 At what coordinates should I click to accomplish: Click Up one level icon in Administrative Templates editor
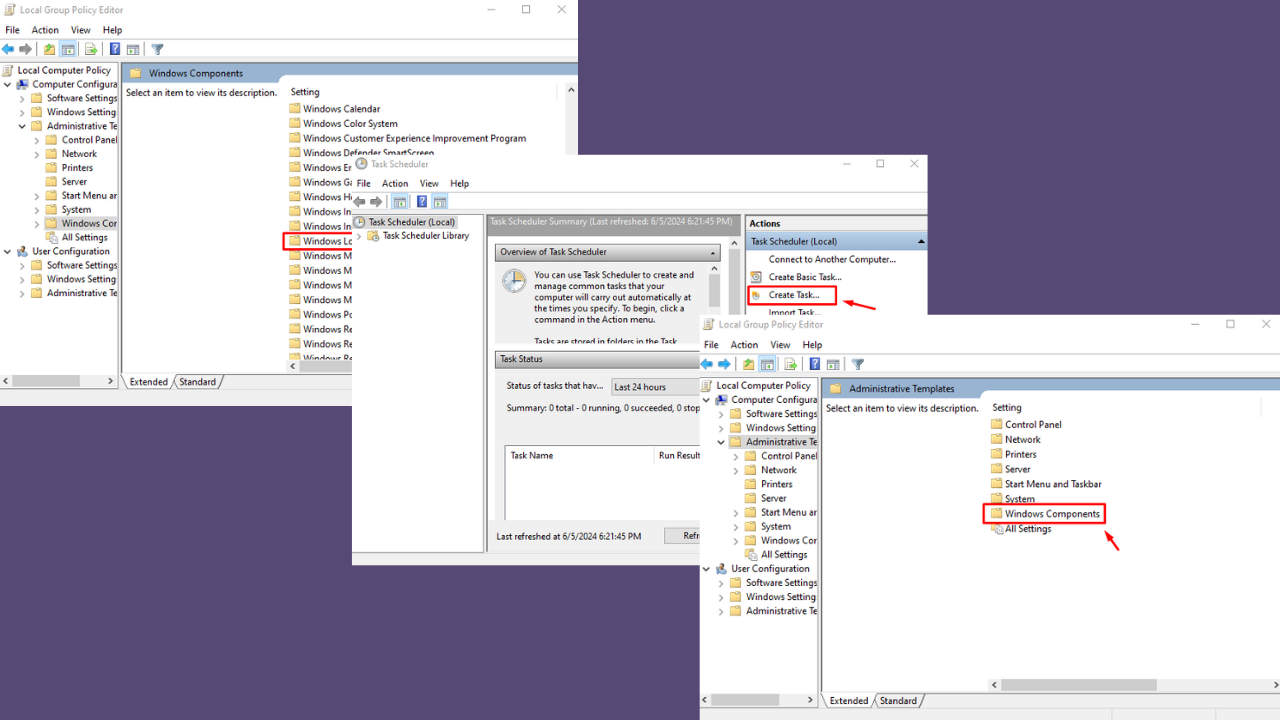tap(749, 364)
